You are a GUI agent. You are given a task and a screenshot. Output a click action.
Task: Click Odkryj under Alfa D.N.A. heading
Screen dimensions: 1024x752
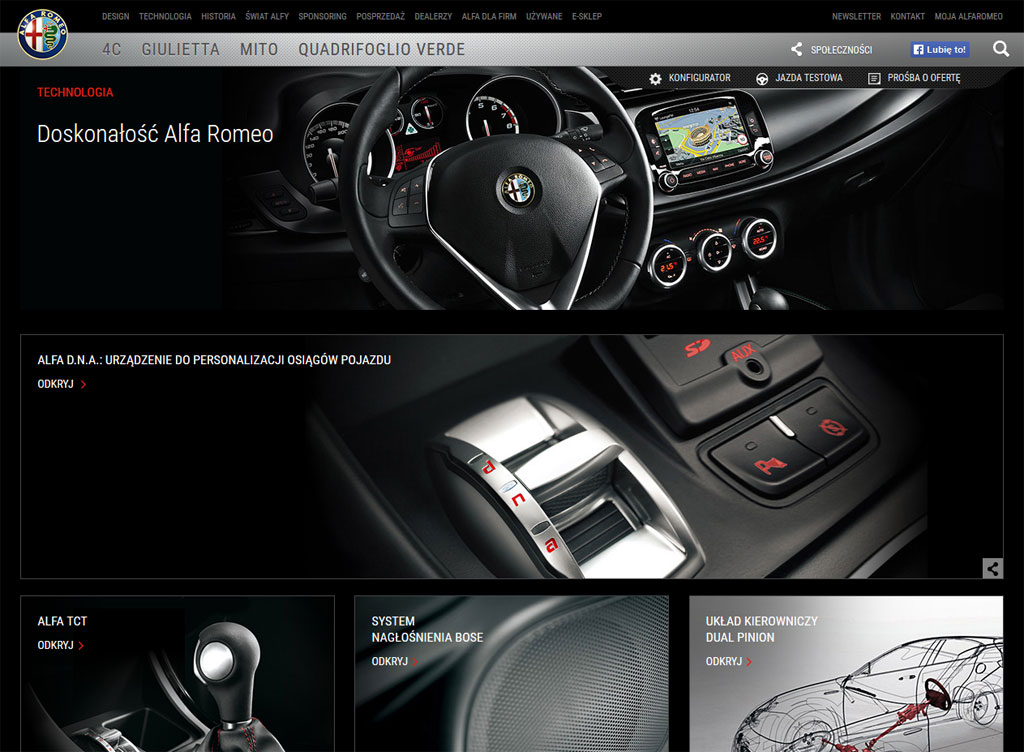pyautogui.click(x=62, y=384)
